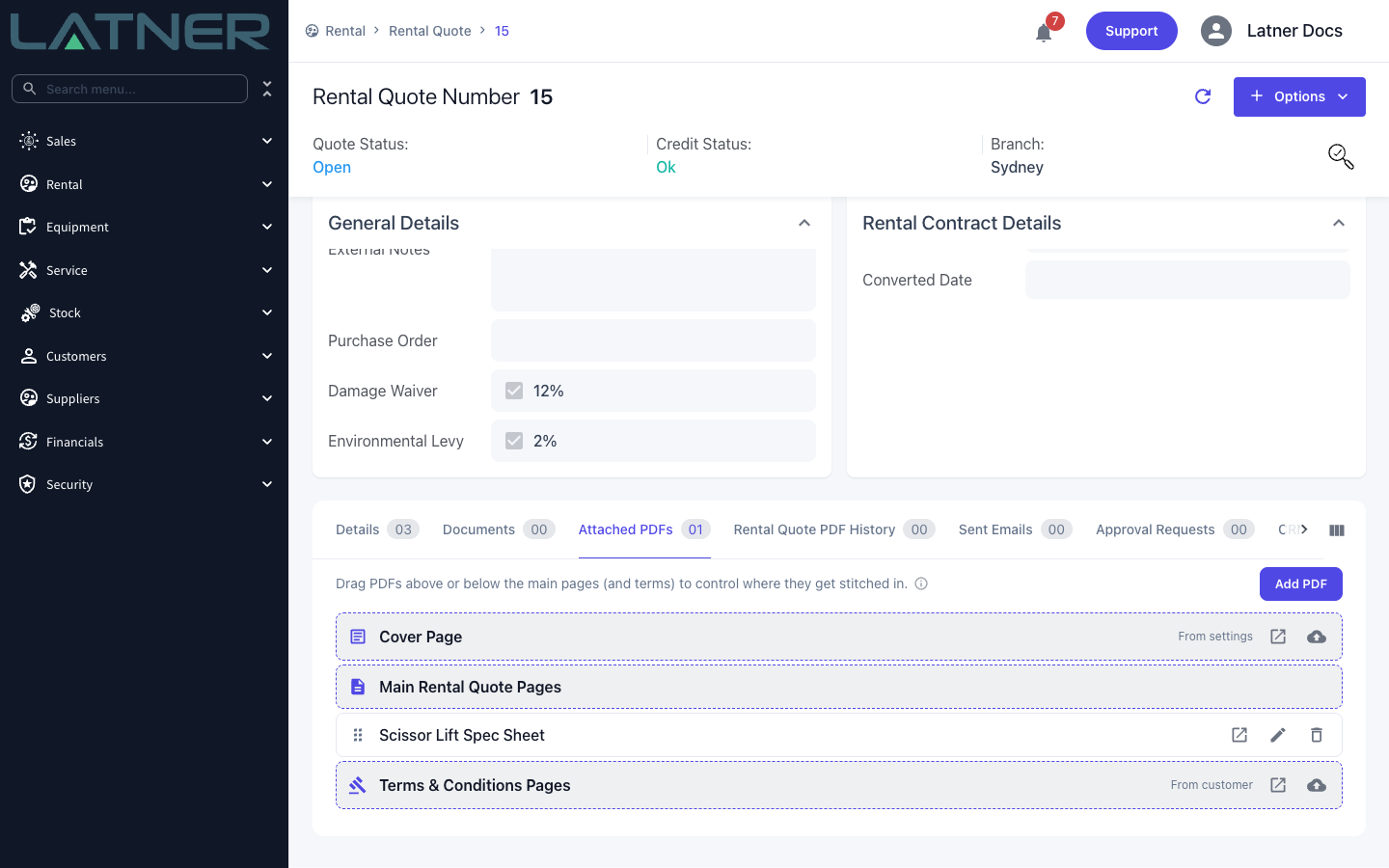Upload Terms & Conditions PDF
1389x868 pixels.
(x=1317, y=785)
